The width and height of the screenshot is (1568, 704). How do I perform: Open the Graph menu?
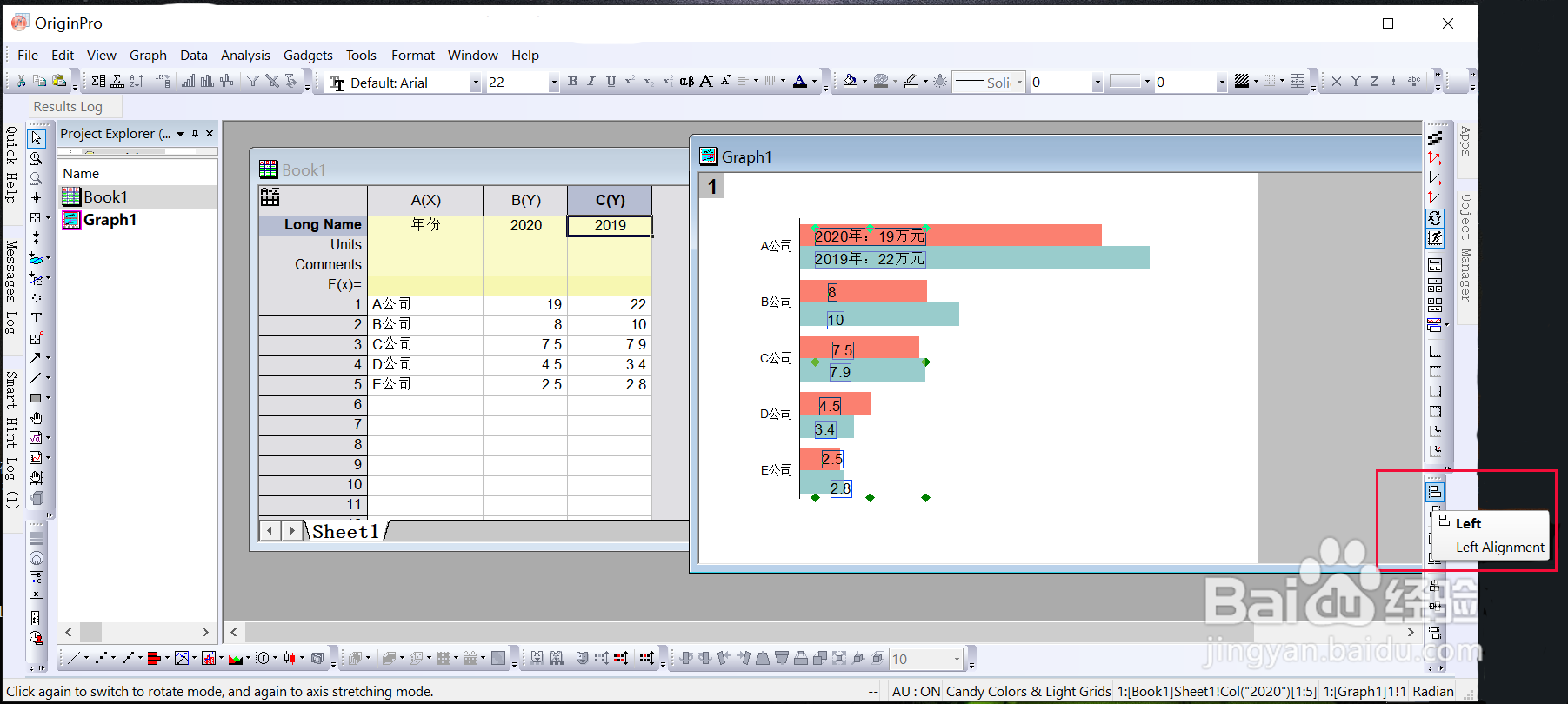click(x=148, y=55)
